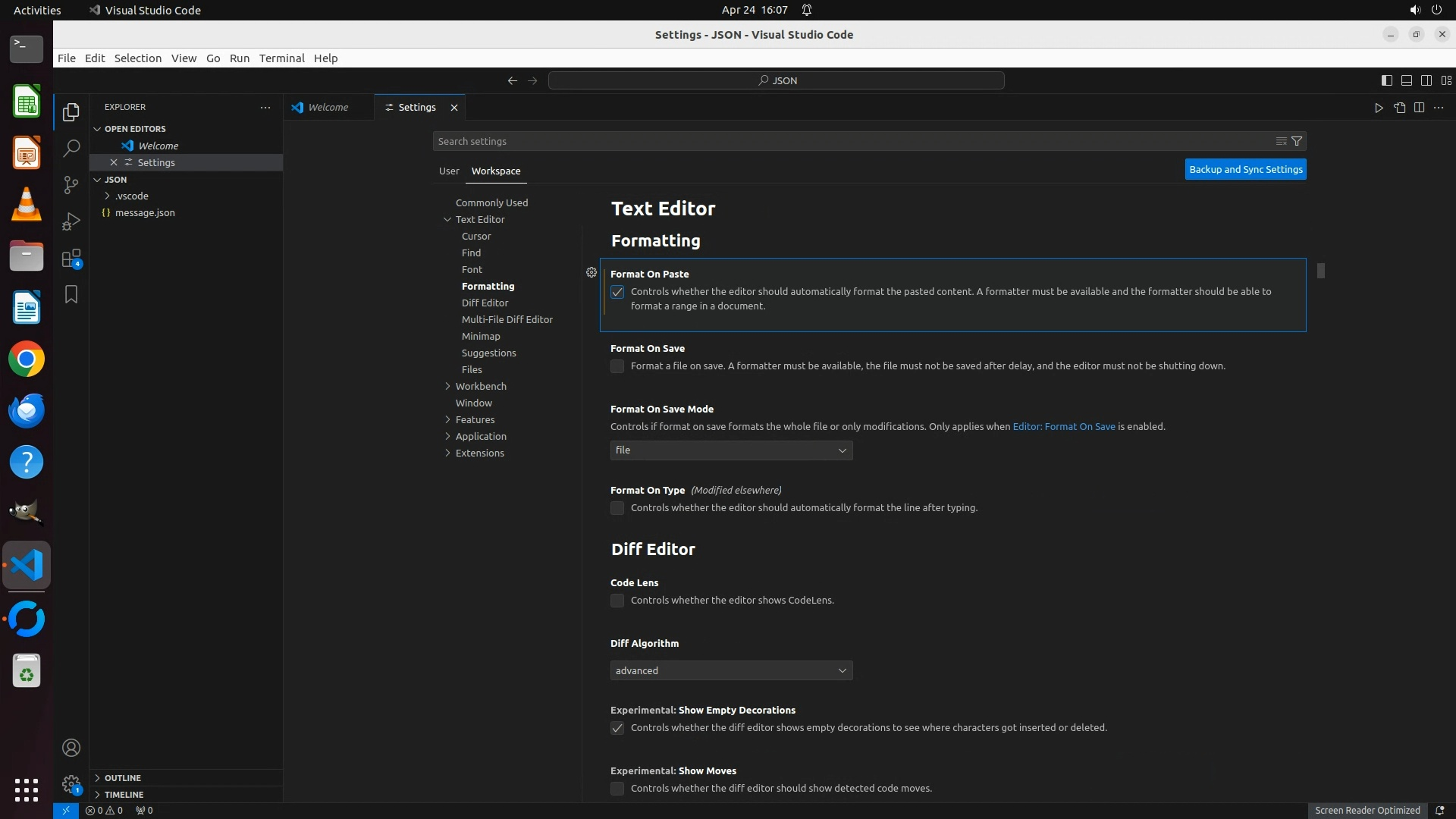Open Diff Algorithm dropdown
1456x819 pixels.
click(731, 670)
